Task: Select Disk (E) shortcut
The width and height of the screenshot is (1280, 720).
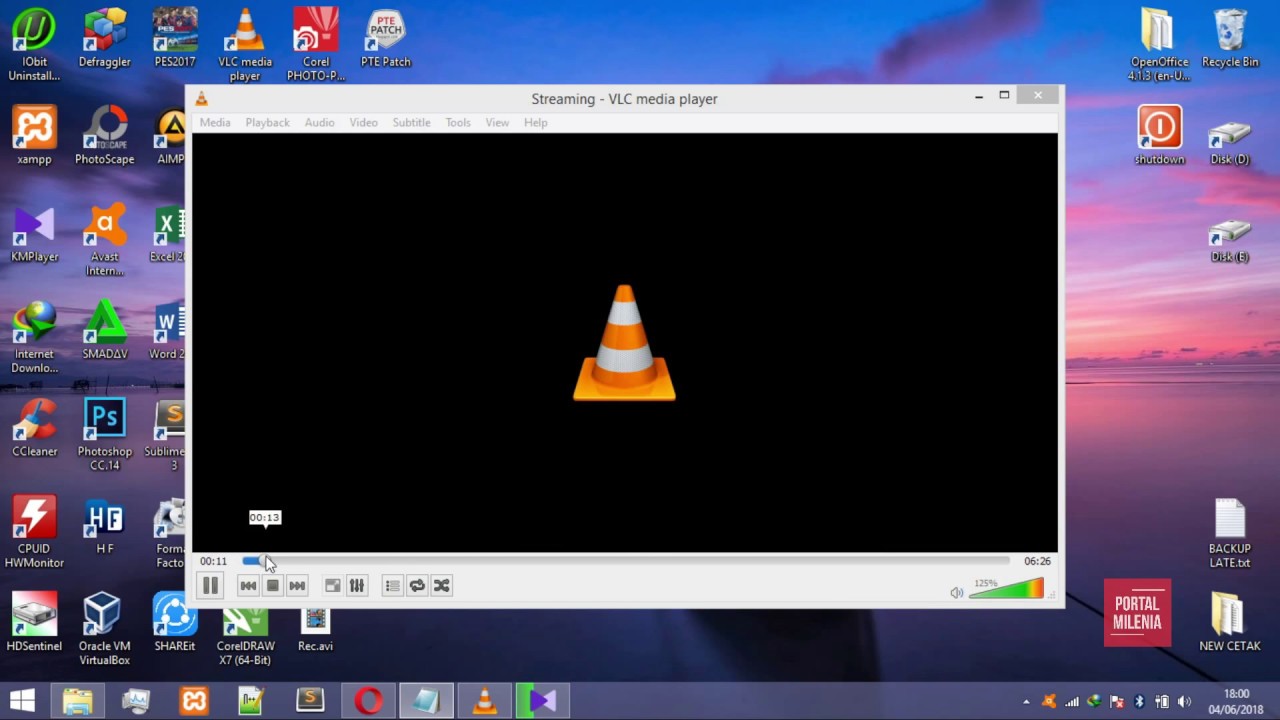Action: pyautogui.click(x=1230, y=240)
